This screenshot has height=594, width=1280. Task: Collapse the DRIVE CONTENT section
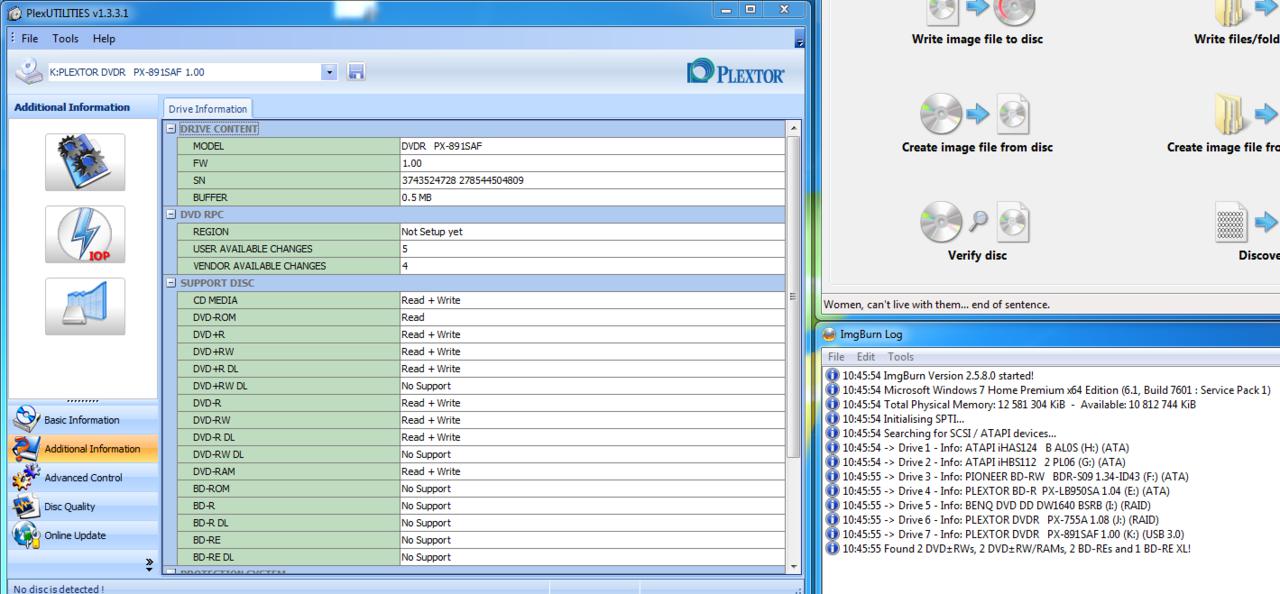(x=171, y=129)
